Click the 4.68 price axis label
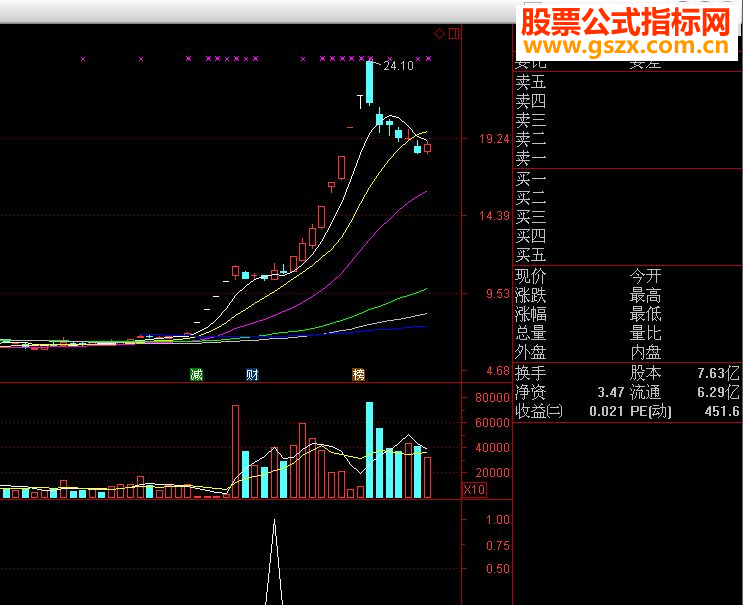Viewport: 743px width, 605px height. (498, 371)
